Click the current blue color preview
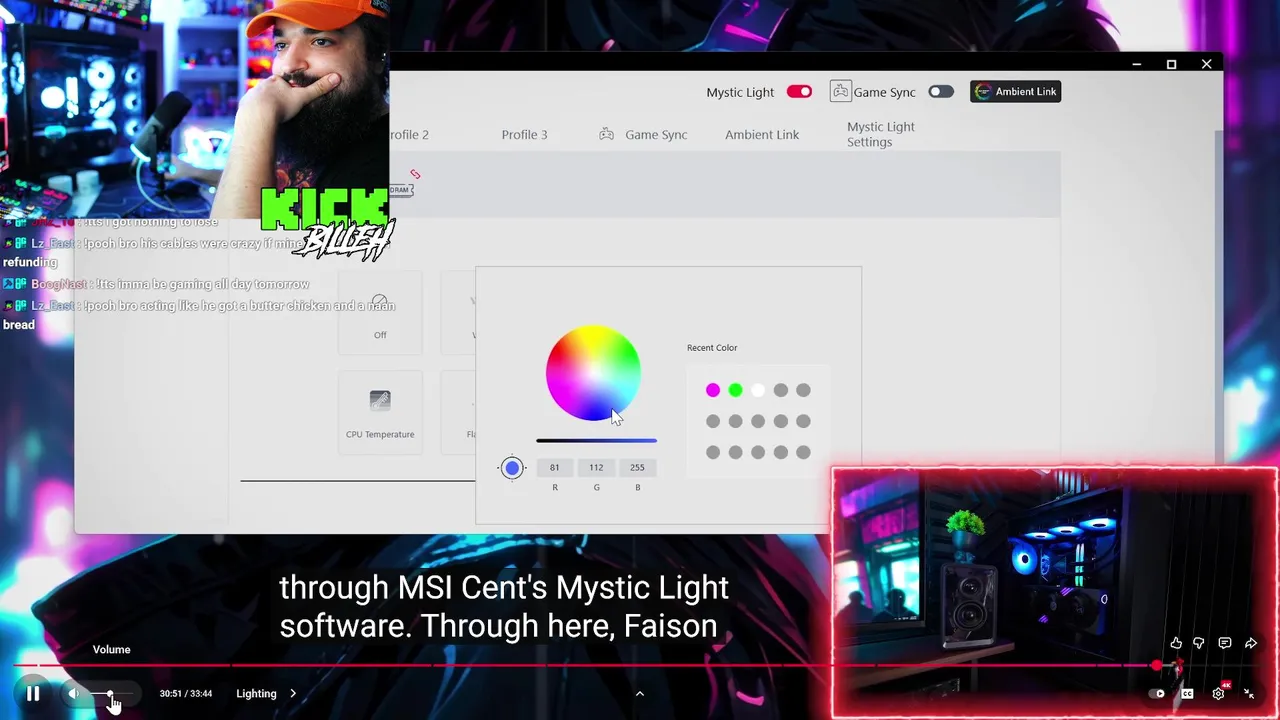 (x=512, y=467)
